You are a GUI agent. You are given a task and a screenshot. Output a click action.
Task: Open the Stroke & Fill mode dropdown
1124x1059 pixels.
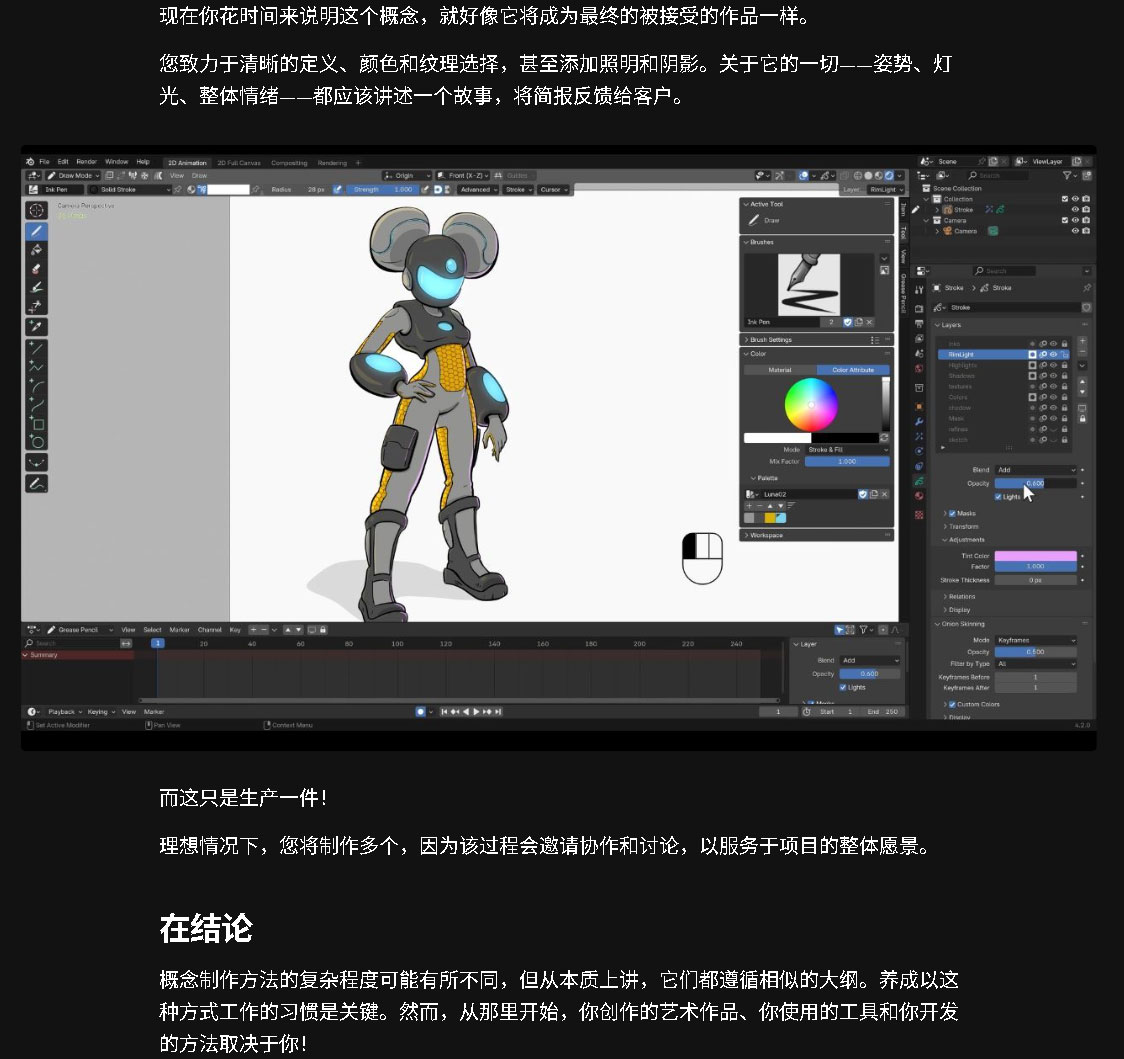pos(847,450)
